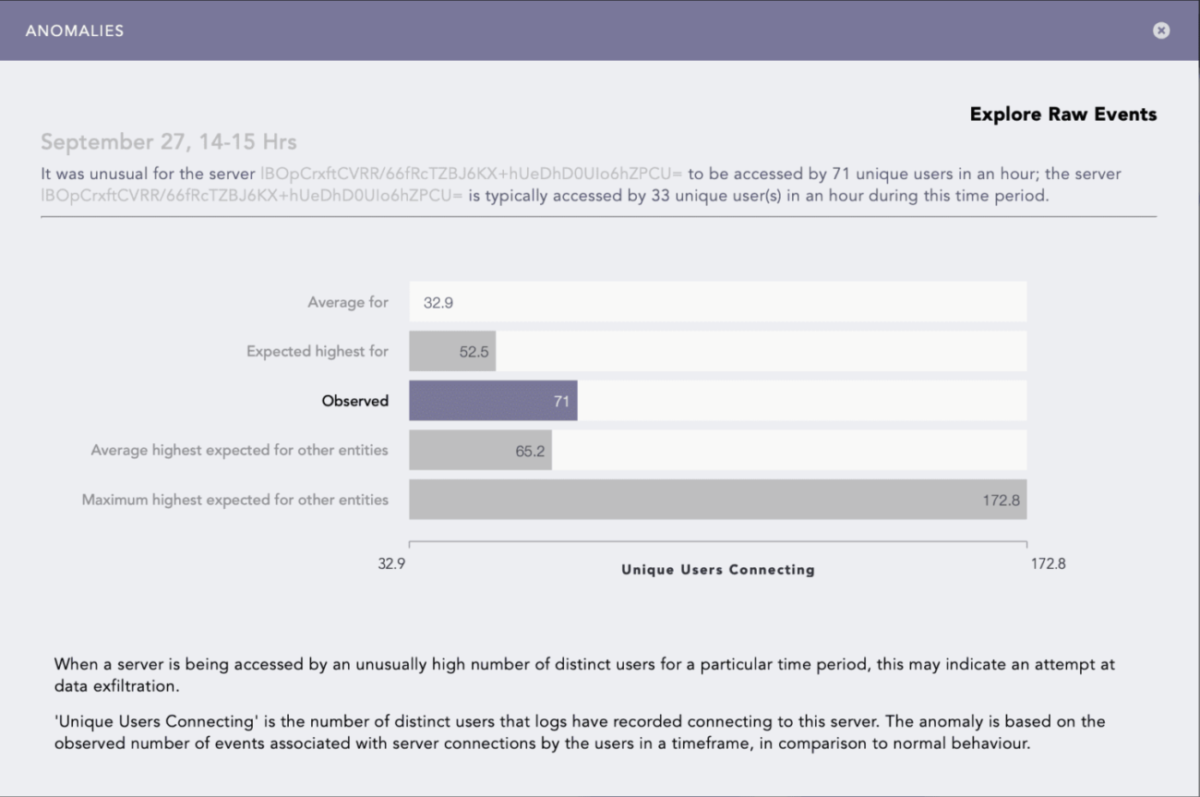1200x797 pixels.
Task: Click the first server ID link
Action: click(471, 174)
